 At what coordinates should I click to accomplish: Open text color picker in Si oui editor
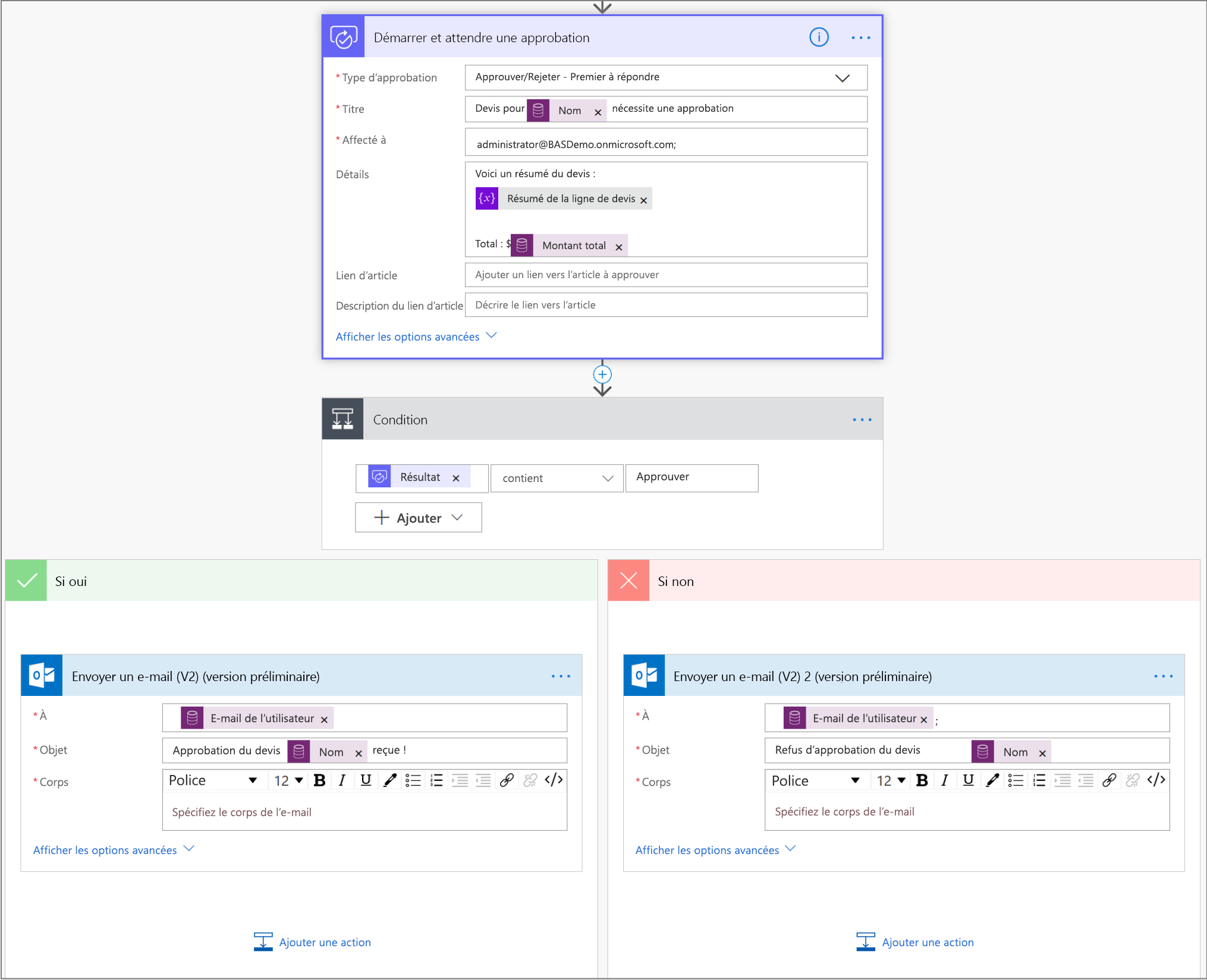pyautogui.click(x=389, y=780)
